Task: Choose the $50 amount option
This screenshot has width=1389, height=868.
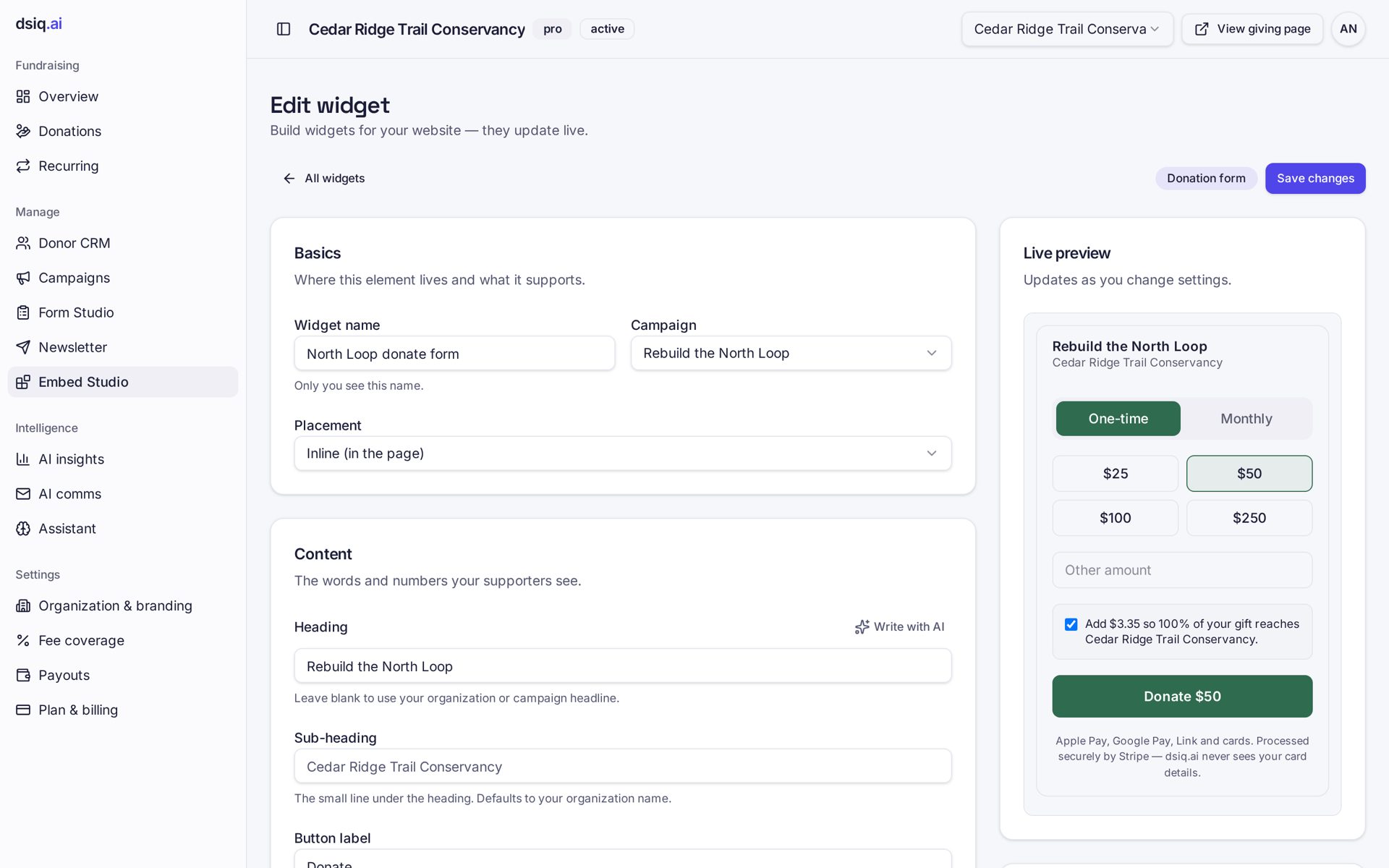Action: [x=1249, y=474]
